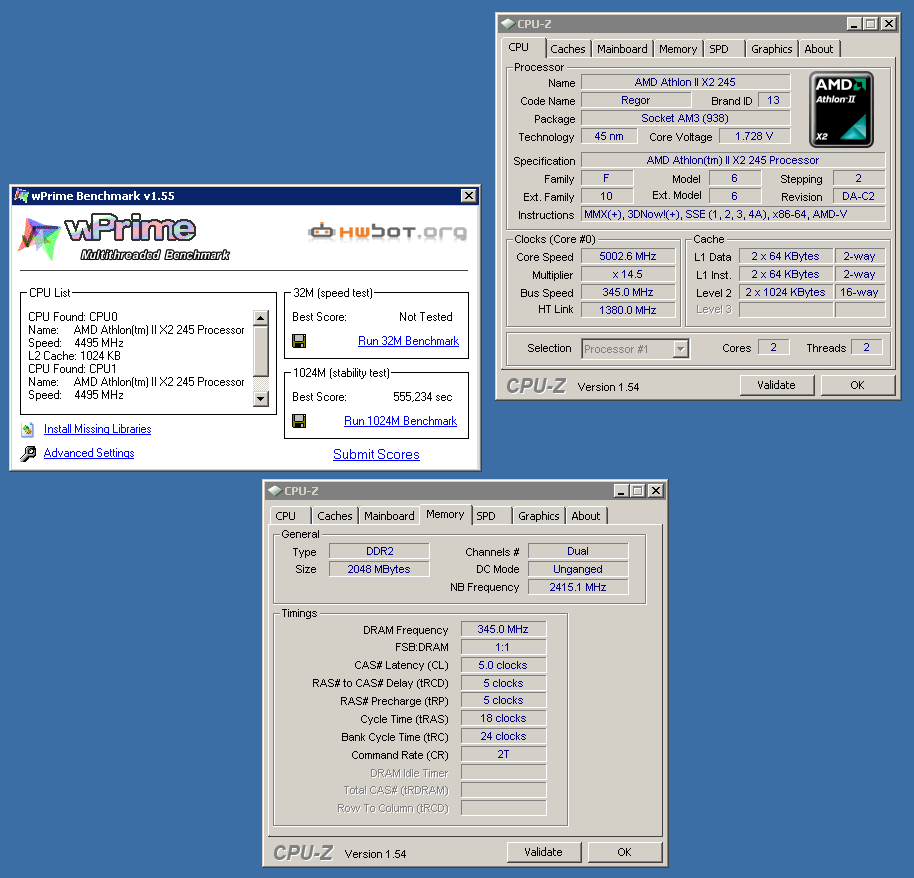Click the wPrime logo image

pos(124,238)
